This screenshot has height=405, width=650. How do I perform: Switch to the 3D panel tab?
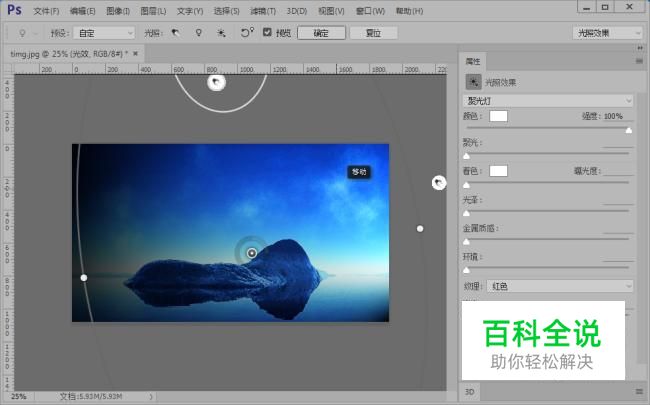pos(469,392)
